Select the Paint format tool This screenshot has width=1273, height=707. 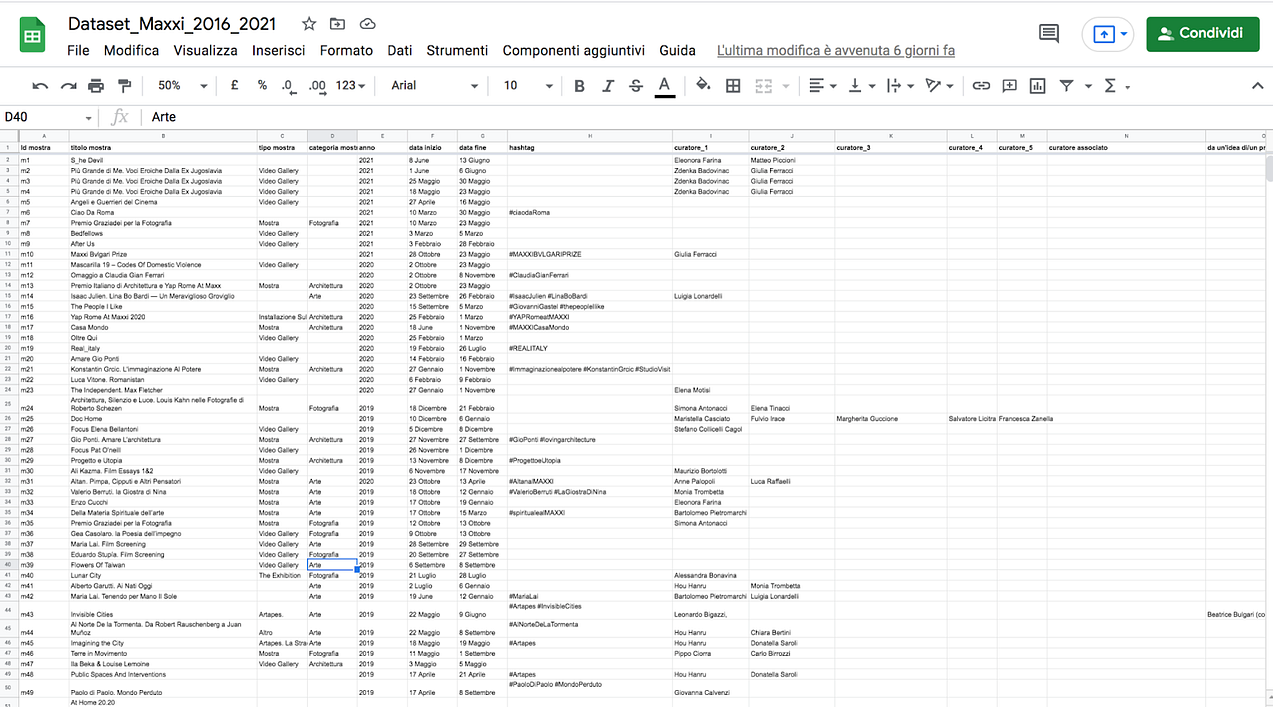click(x=124, y=85)
